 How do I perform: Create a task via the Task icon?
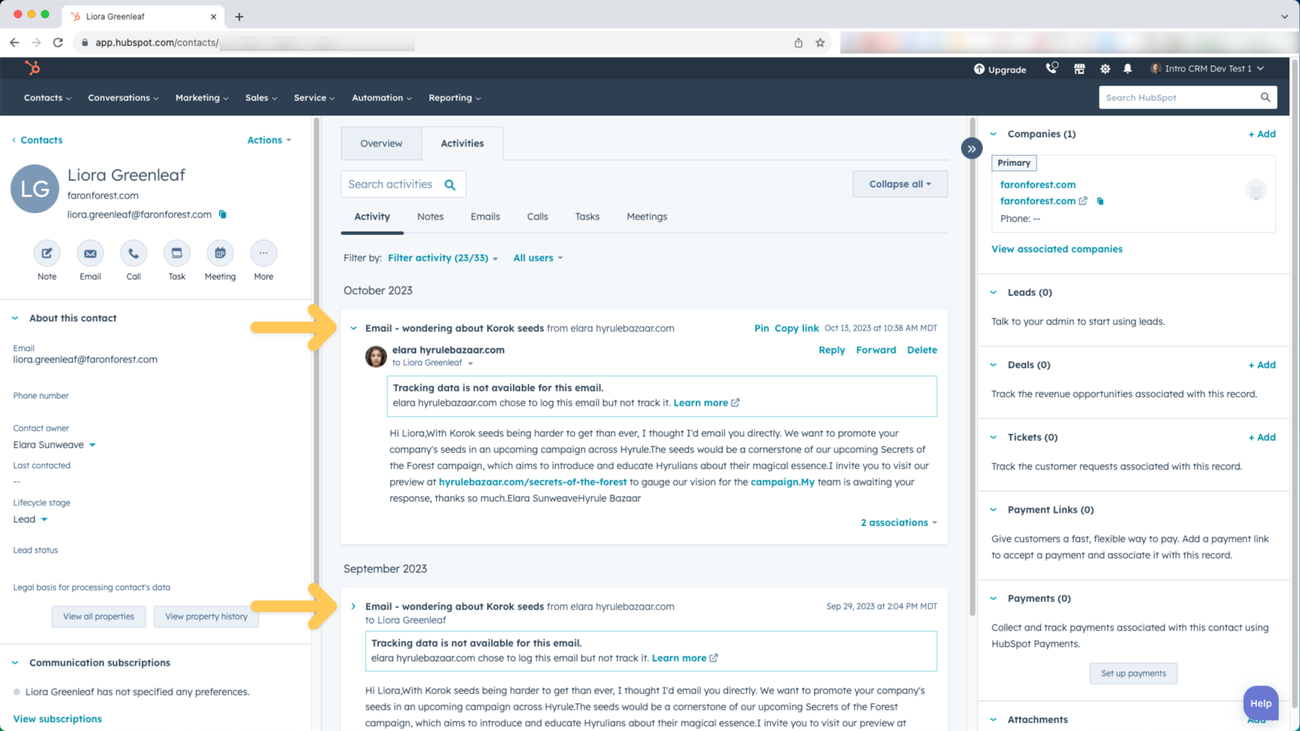tap(176, 253)
